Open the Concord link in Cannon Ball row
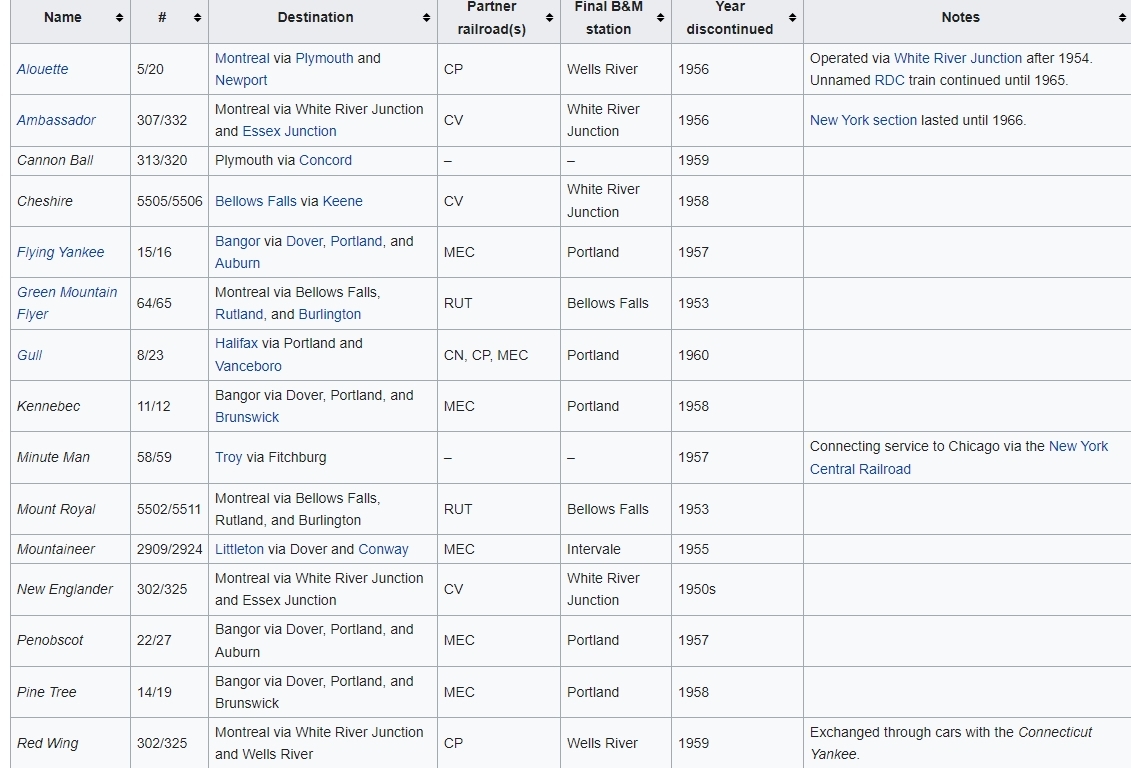 (x=325, y=160)
